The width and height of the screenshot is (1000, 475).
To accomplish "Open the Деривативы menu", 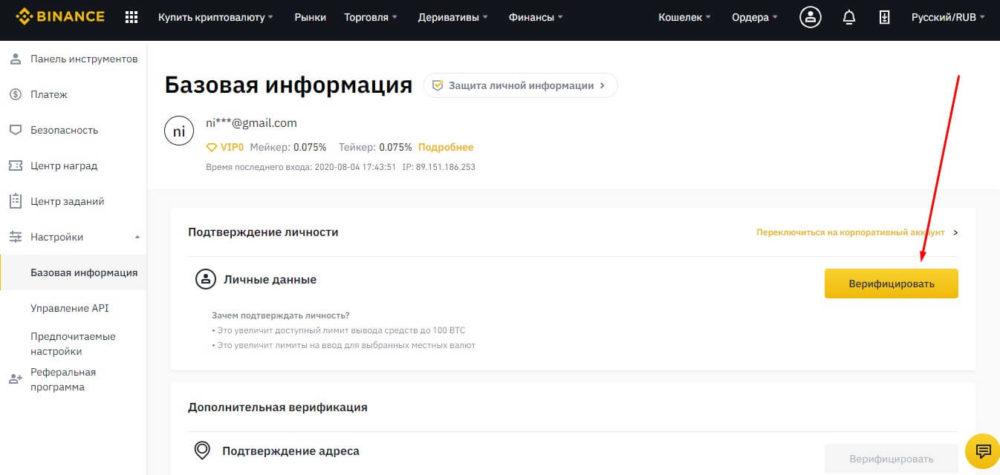I will [451, 17].
